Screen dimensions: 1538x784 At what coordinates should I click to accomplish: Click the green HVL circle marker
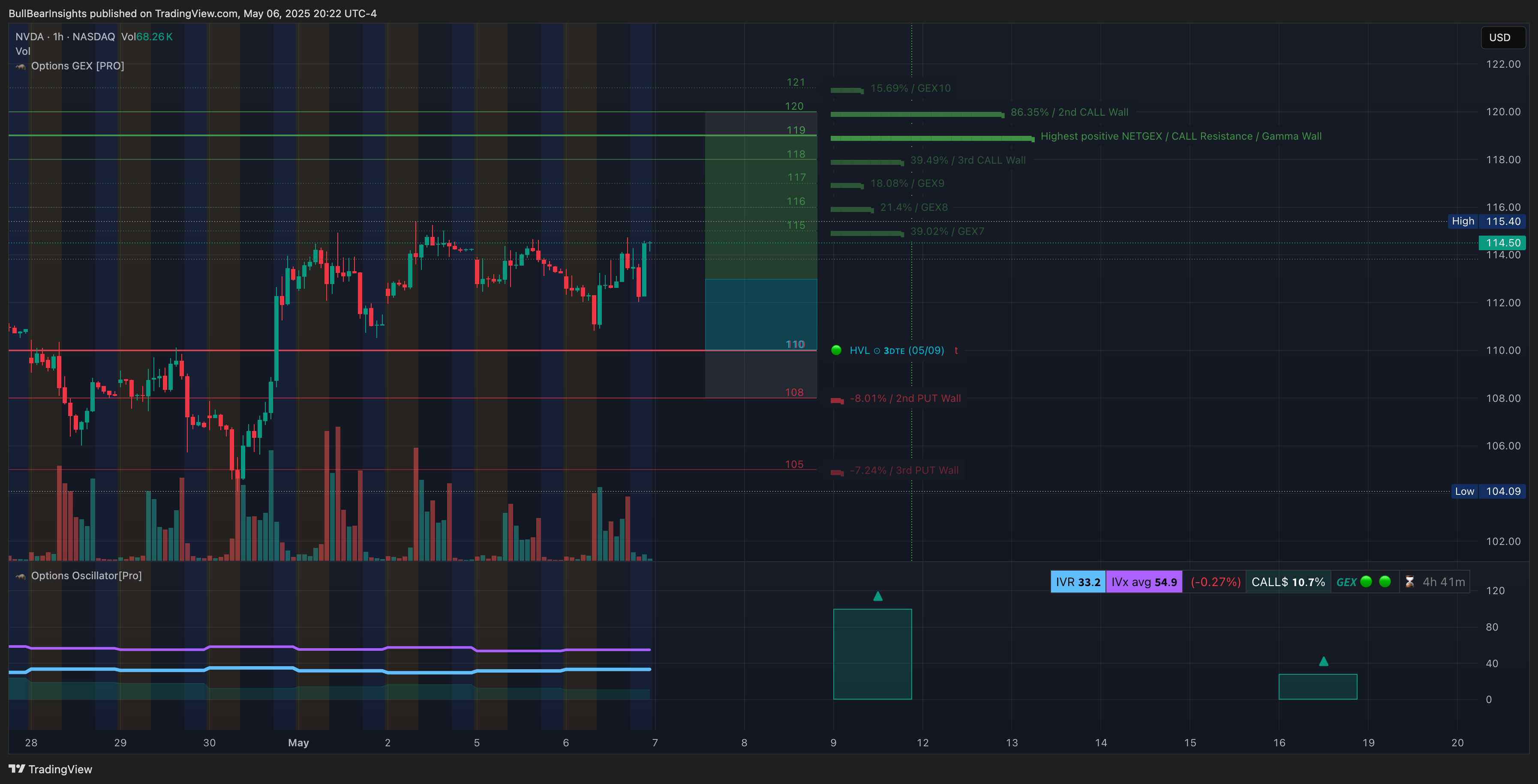836,350
